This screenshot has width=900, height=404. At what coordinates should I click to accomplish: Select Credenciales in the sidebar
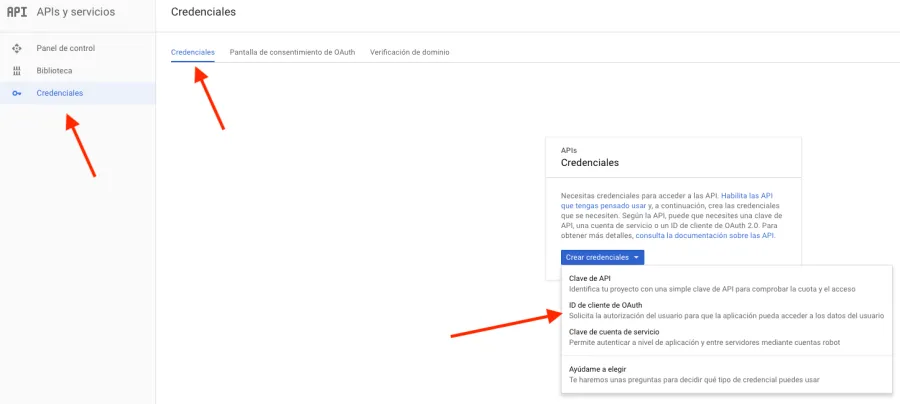[x=77, y=93]
